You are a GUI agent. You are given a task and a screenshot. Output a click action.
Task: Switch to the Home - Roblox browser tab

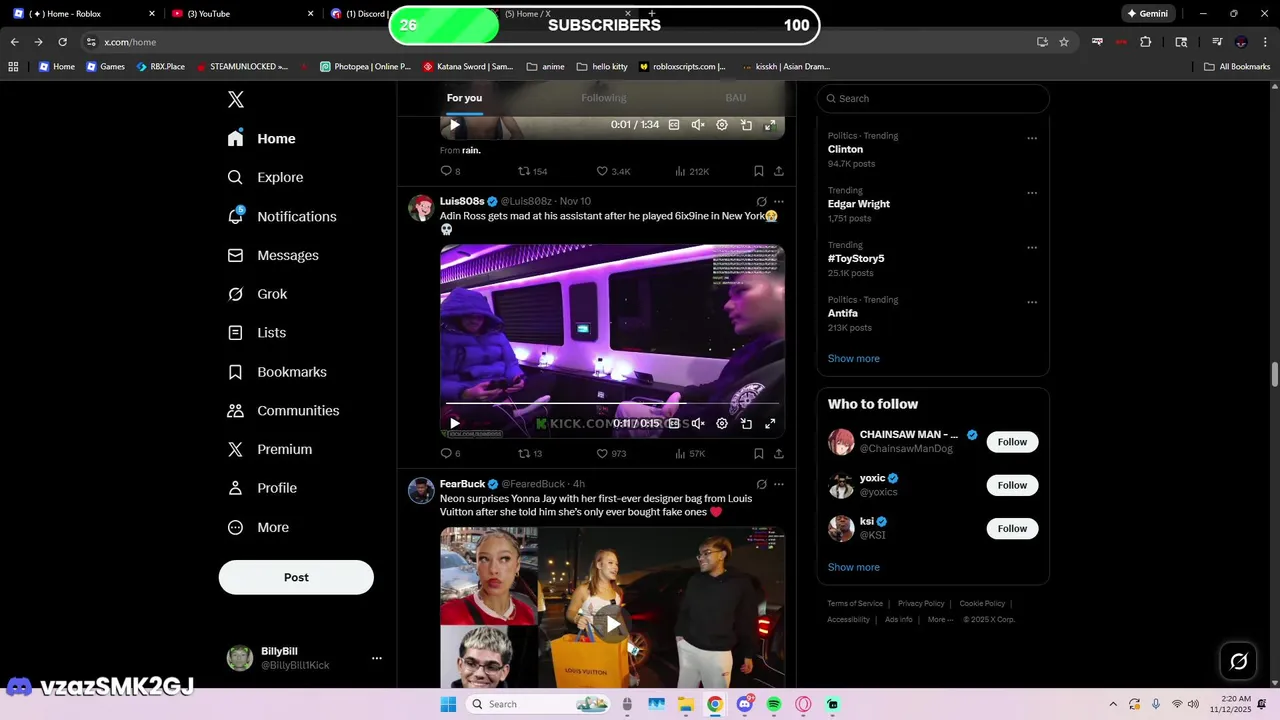(x=82, y=14)
